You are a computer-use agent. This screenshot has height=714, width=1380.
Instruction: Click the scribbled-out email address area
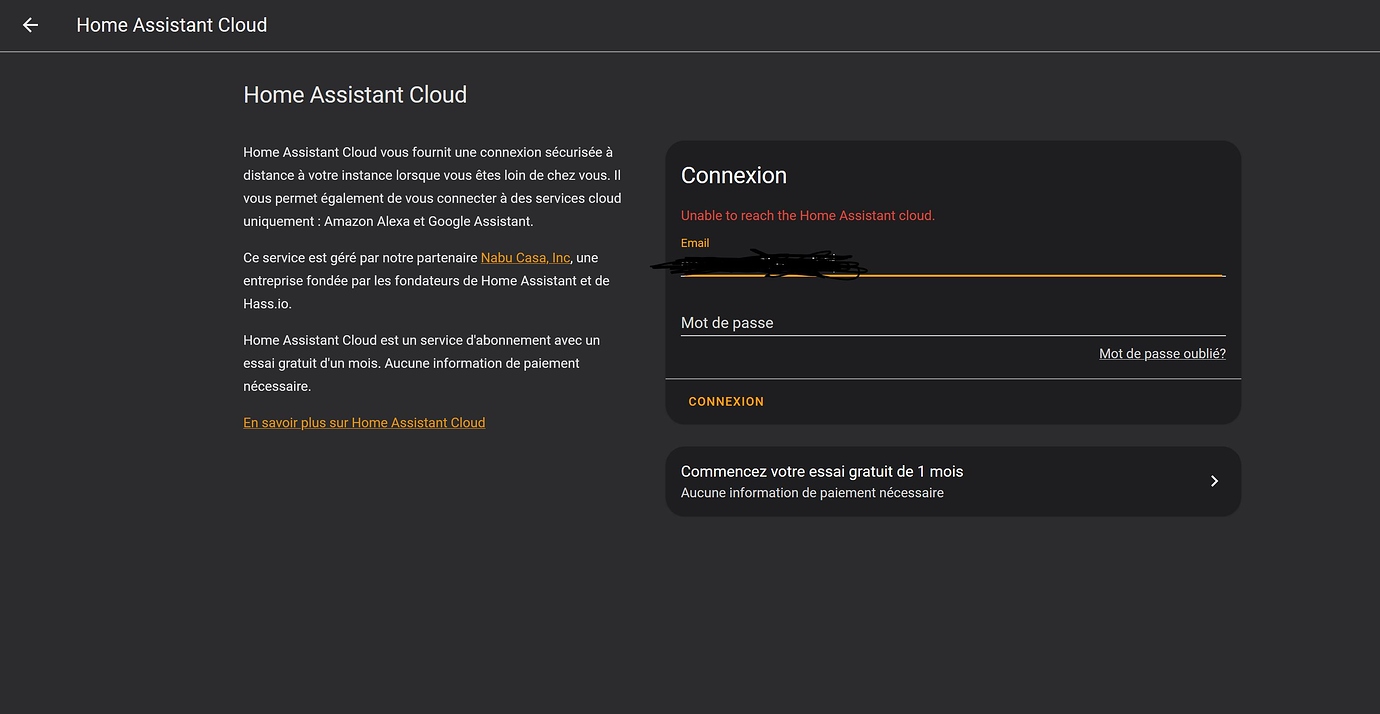pyautogui.click(x=760, y=265)
